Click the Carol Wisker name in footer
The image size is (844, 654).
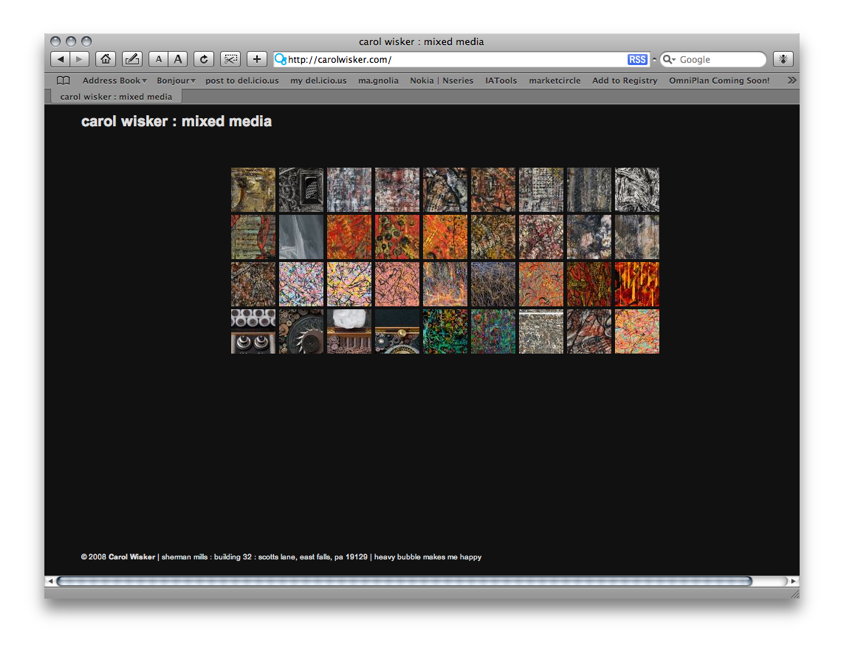[131, 557]
